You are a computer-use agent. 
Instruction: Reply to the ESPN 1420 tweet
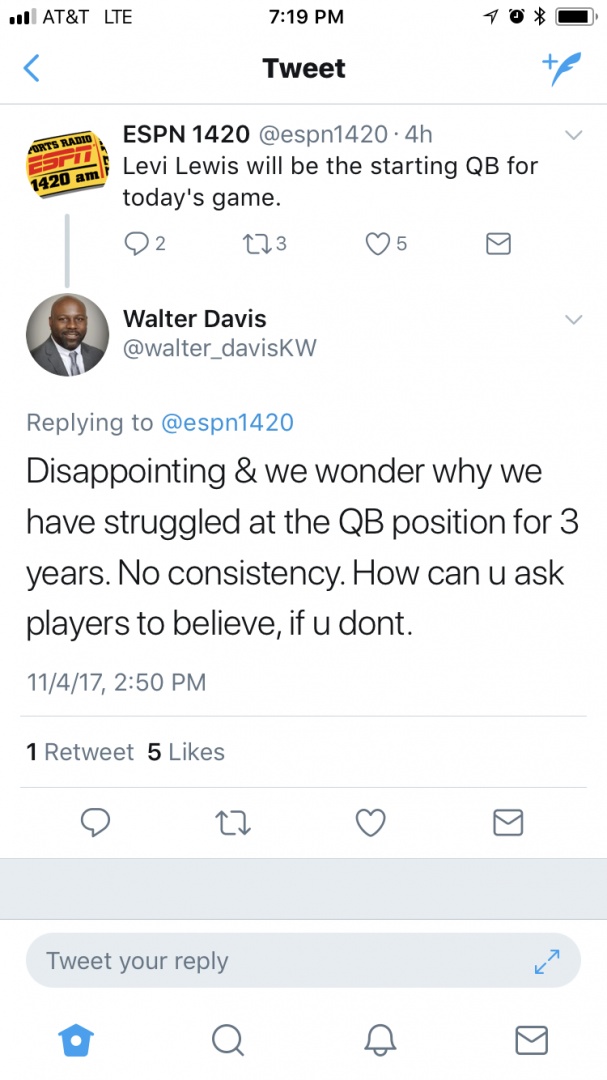[145, 243]
